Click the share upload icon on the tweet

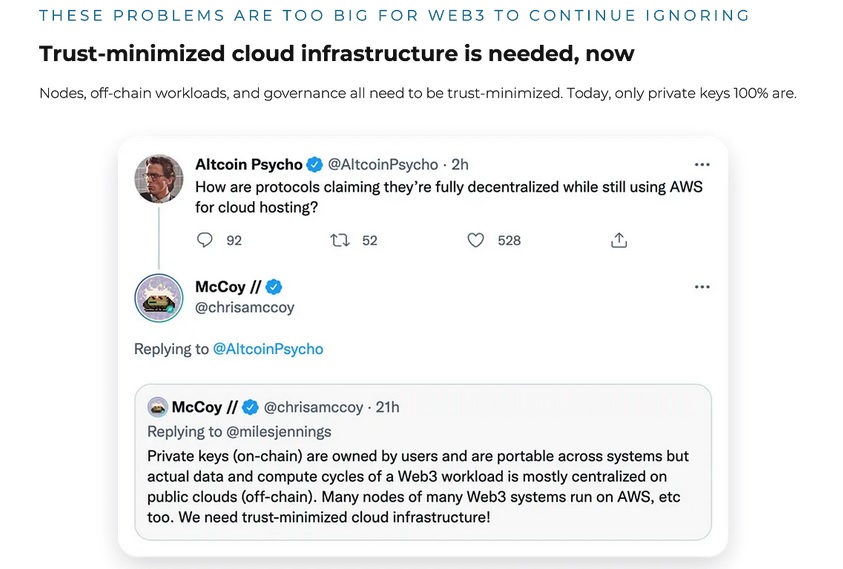coord(619,240)
